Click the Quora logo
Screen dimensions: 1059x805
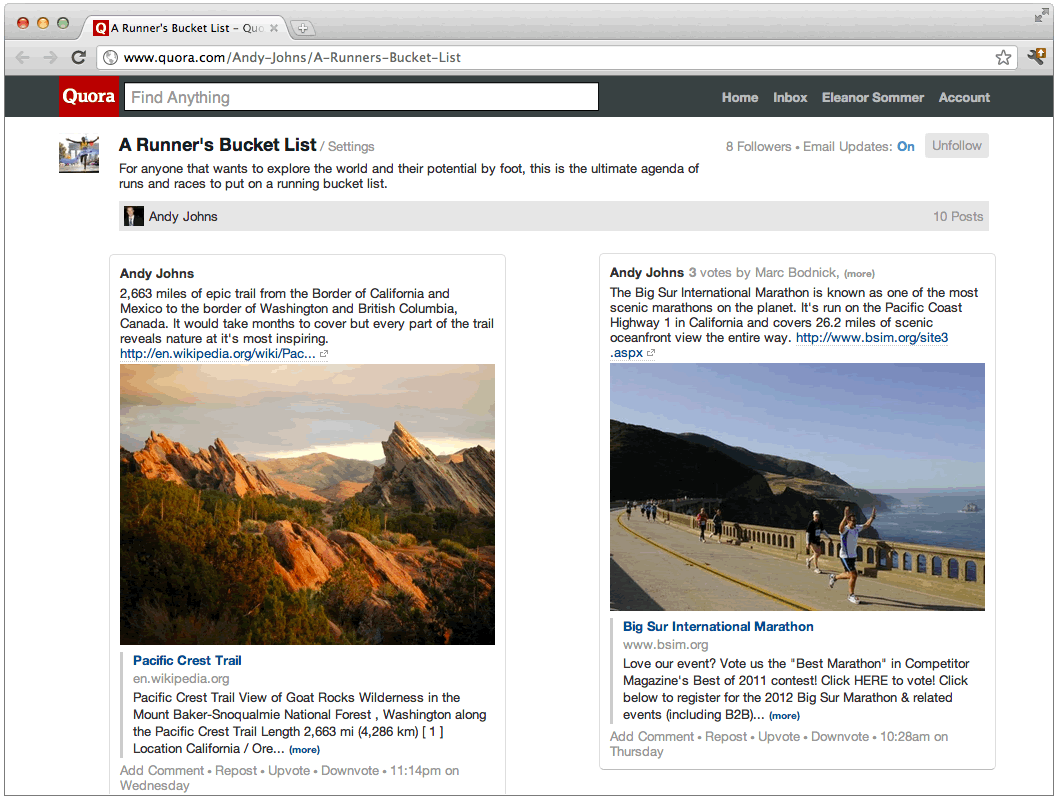pos(88,97)
